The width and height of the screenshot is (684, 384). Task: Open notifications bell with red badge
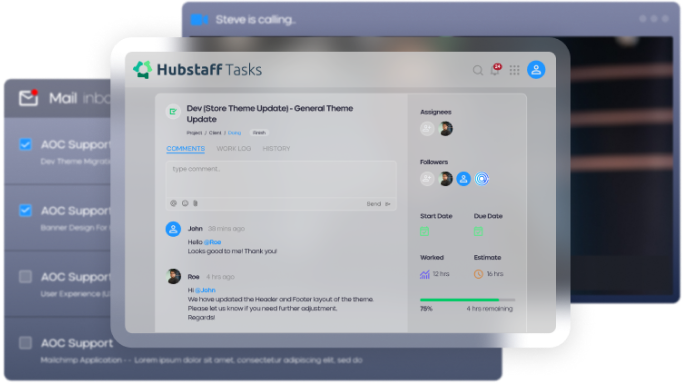496,69
